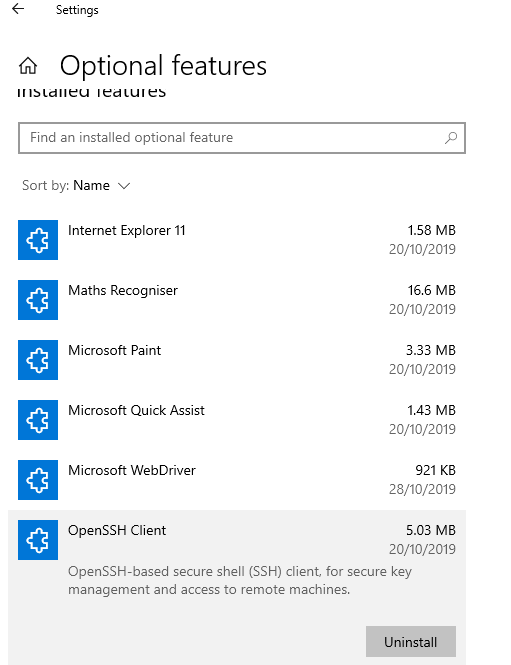511x665 pixels.
Task: Click the 16.6 MB size value
Action: click(431, 291)
